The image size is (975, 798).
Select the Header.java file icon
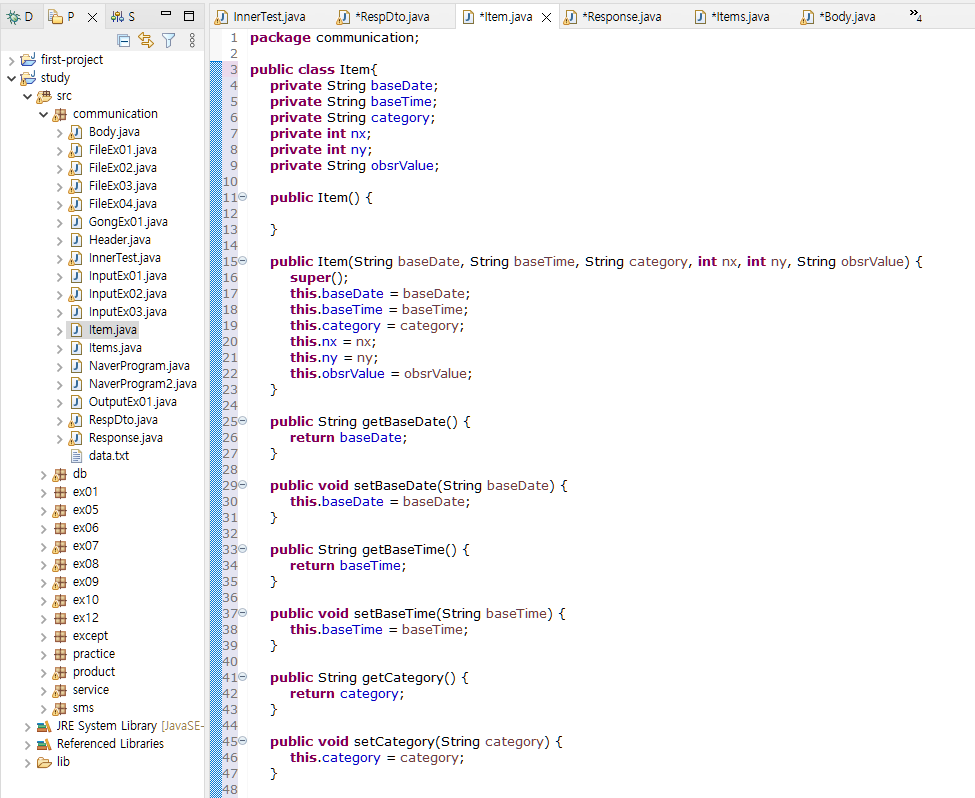coord(76,240)
